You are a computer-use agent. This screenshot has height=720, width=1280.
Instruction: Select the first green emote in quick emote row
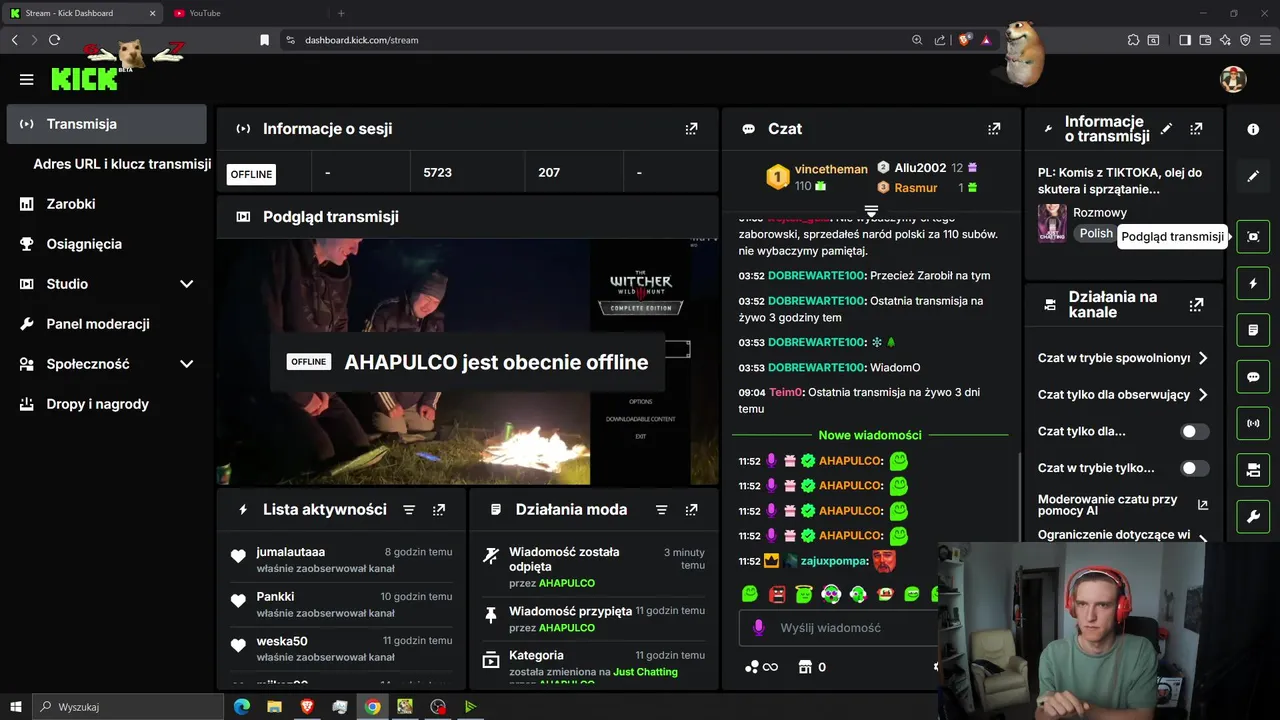(x=749, y=594)
